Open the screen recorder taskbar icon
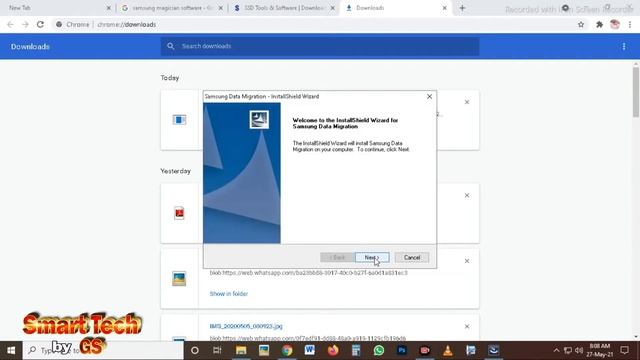 coord(425,350)
